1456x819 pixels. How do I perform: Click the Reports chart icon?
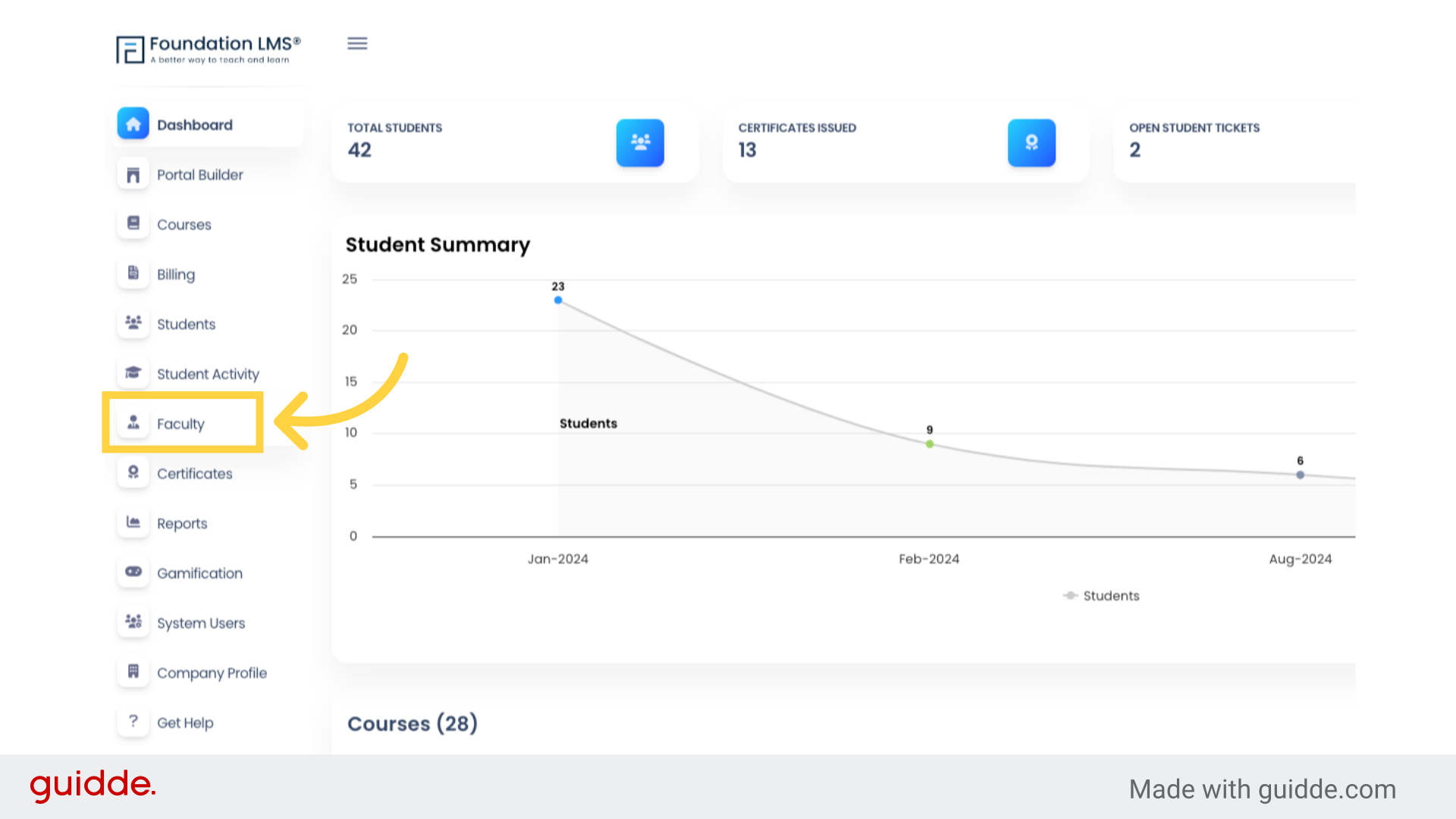(x=133, y=522)
